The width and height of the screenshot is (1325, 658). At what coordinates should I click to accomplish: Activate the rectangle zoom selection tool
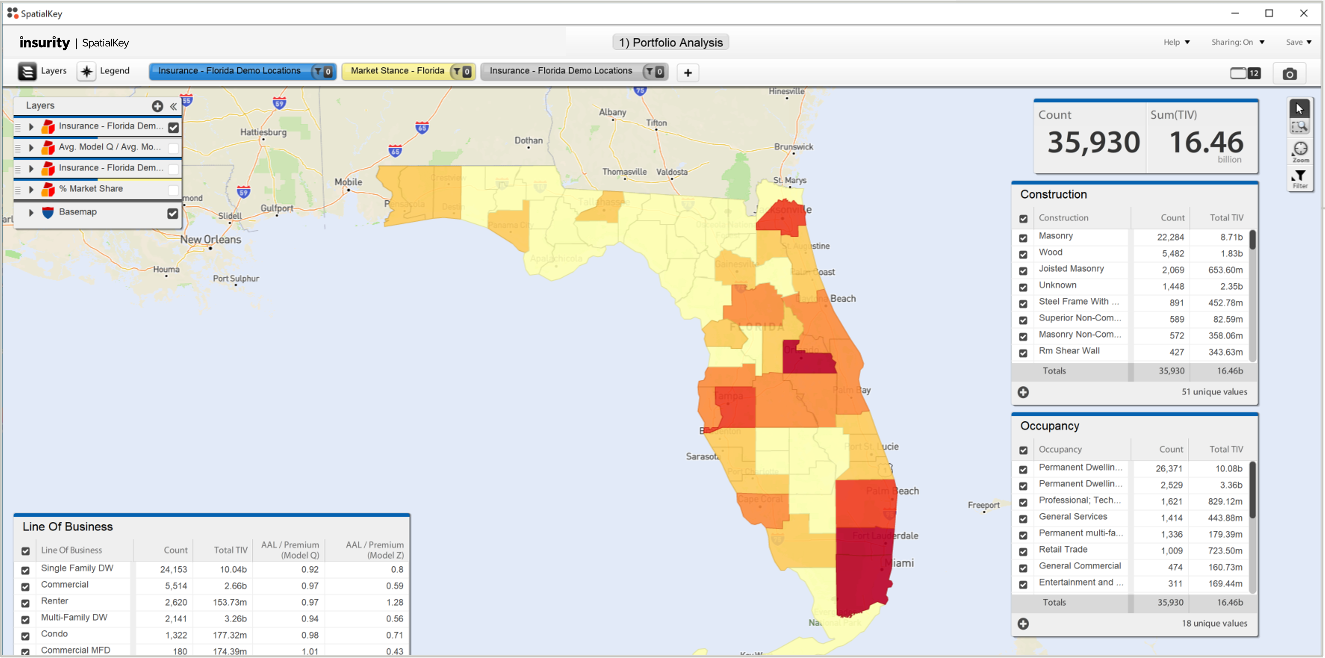point(1300,126)
